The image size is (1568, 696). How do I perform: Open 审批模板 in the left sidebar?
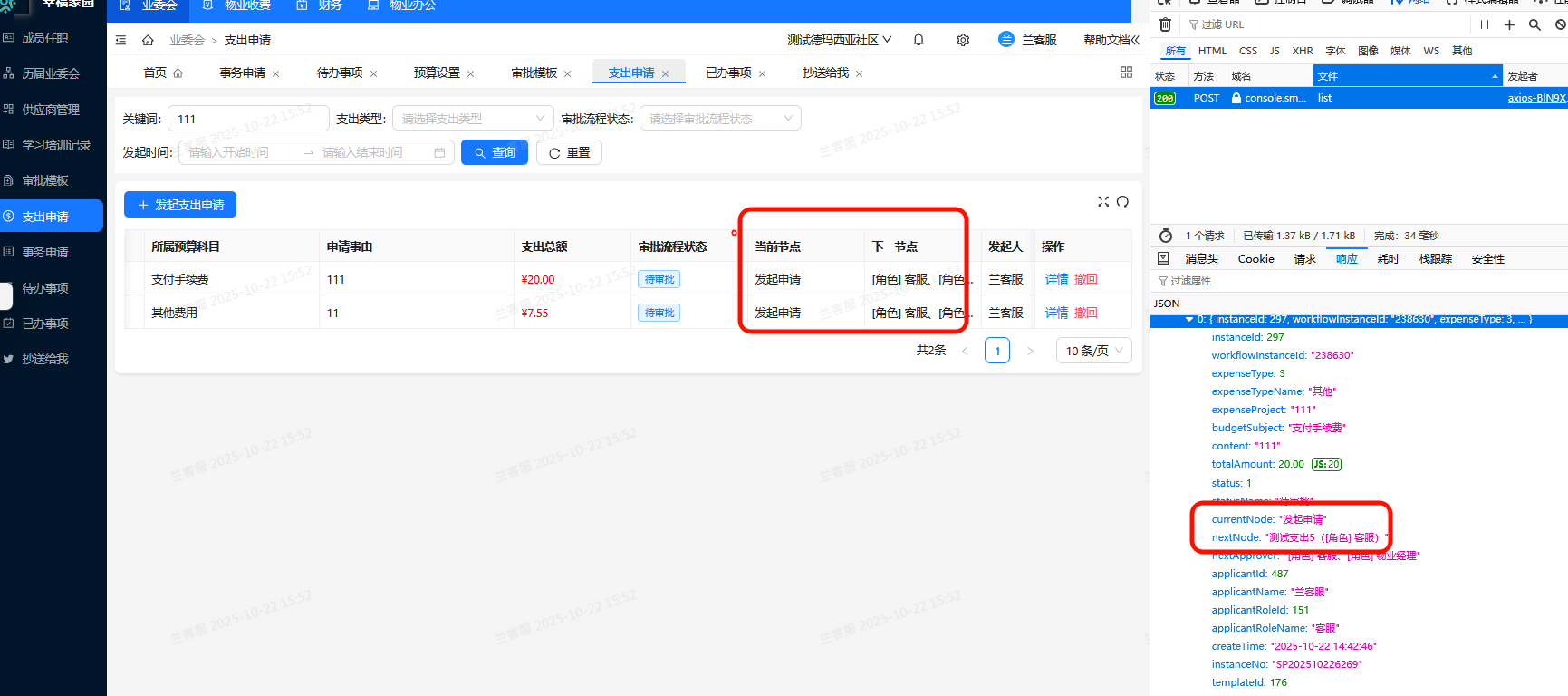[x=45, y=180]
